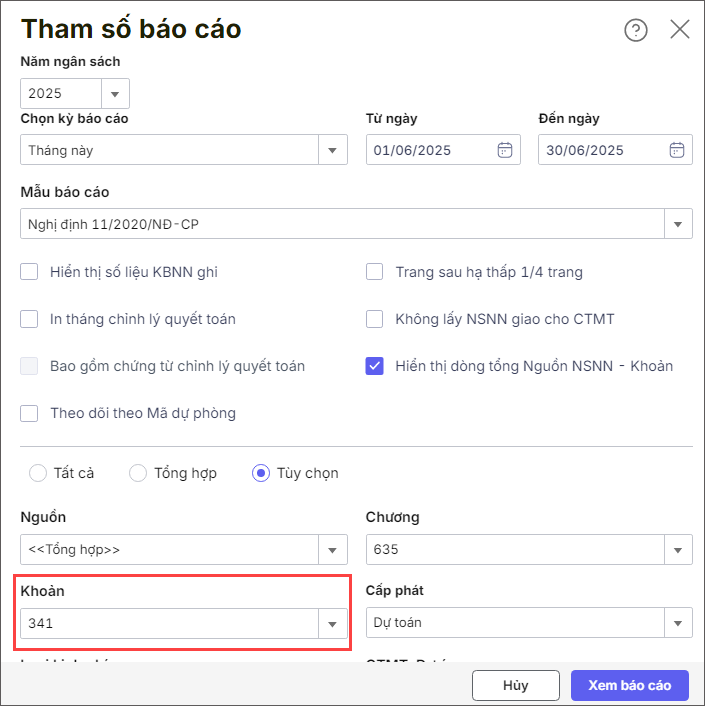Expand the Nguồn dropdown list

[332, 550]
